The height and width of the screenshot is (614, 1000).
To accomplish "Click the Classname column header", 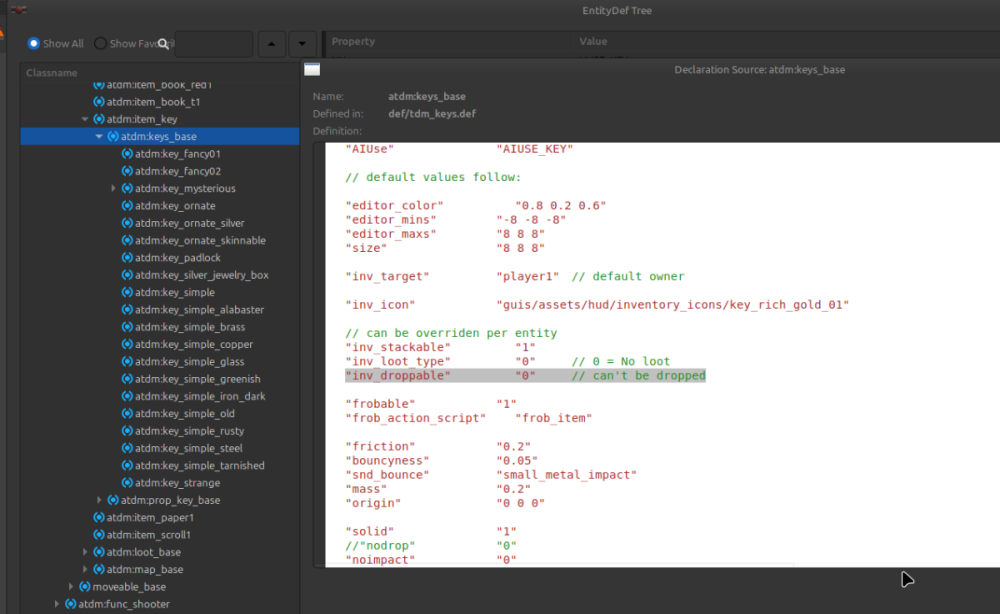I will 52,73.
